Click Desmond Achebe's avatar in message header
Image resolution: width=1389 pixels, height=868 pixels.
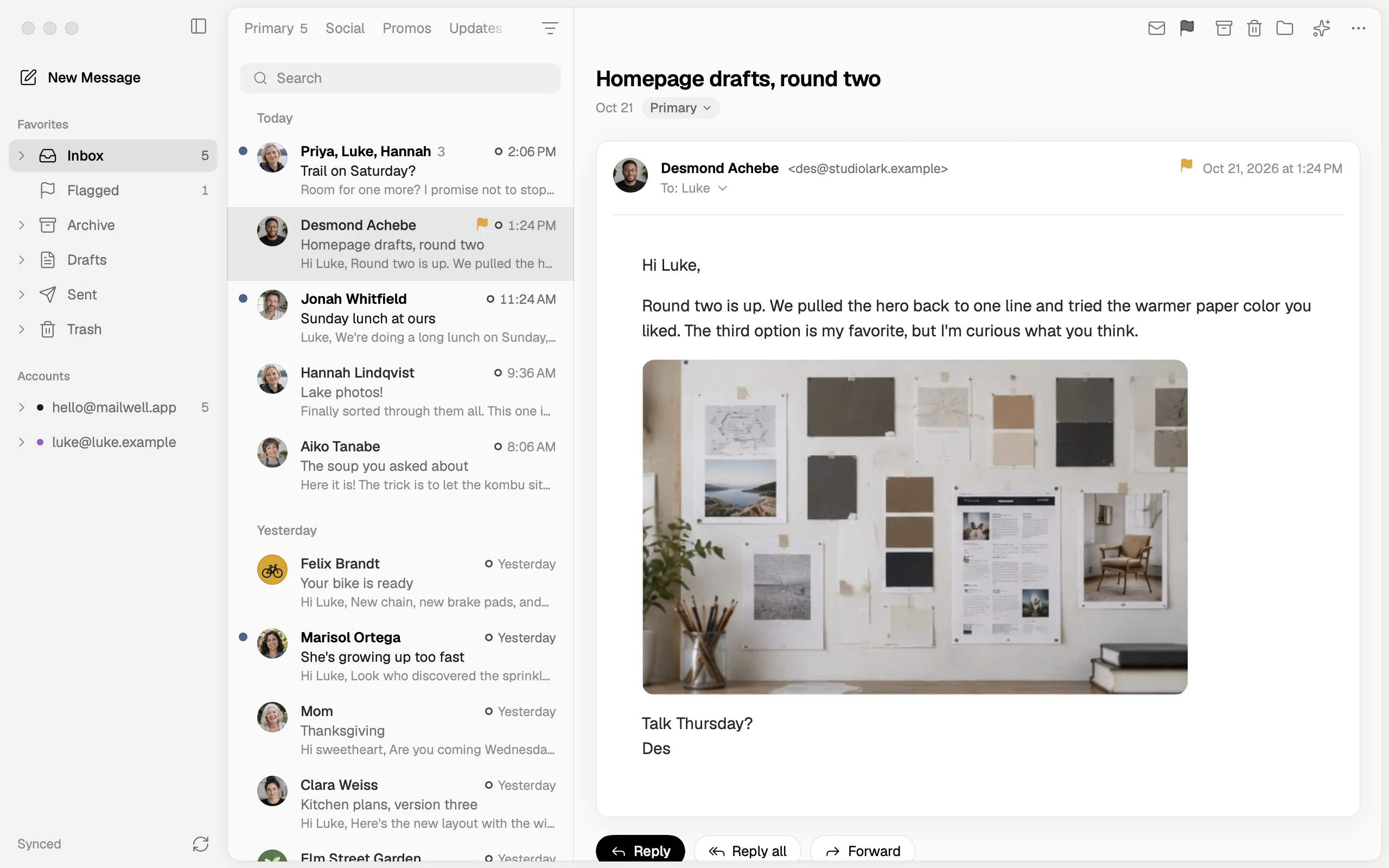click(x=630, y=175)
